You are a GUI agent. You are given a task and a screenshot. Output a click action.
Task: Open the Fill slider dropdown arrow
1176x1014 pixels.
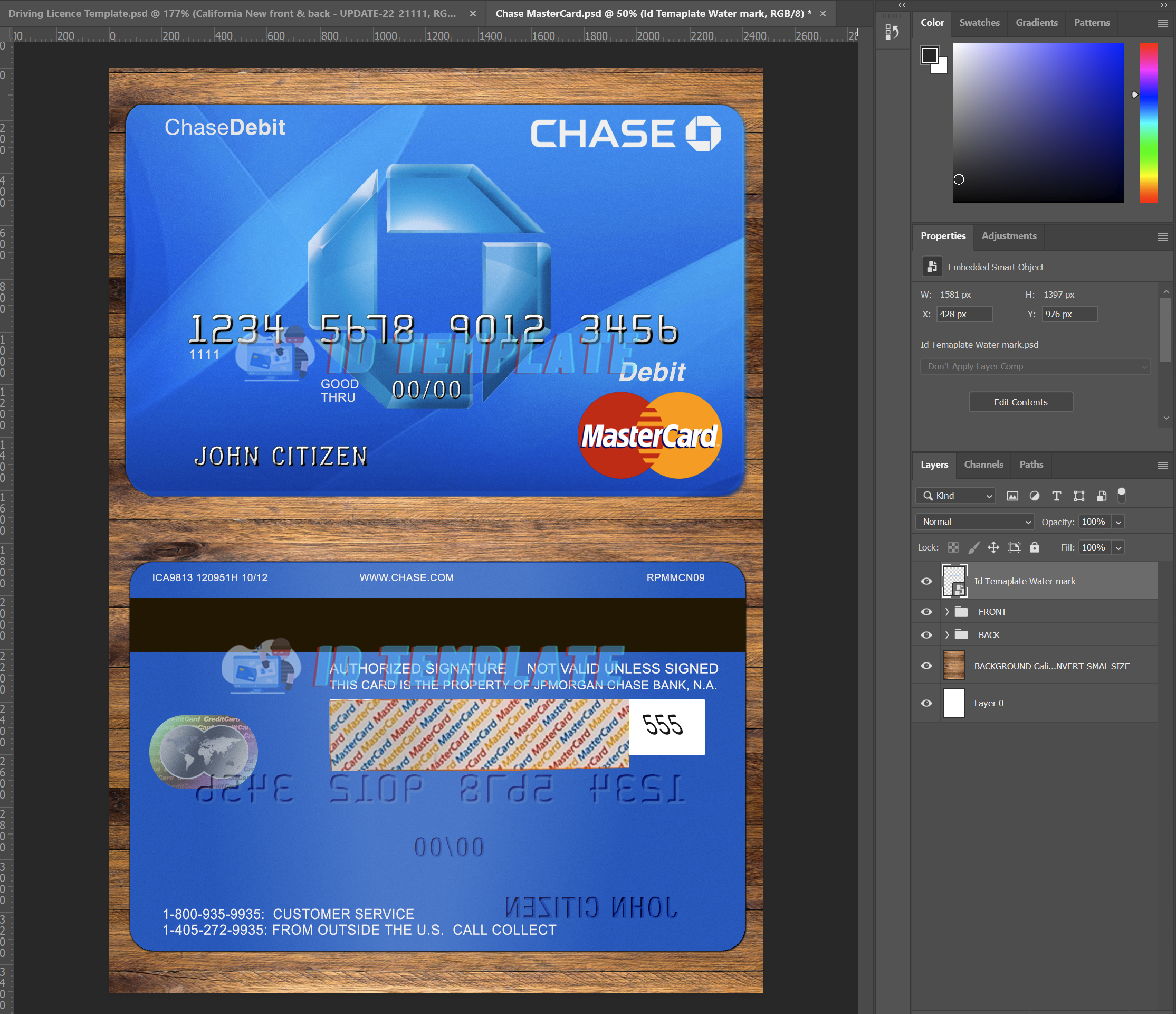1118,547
